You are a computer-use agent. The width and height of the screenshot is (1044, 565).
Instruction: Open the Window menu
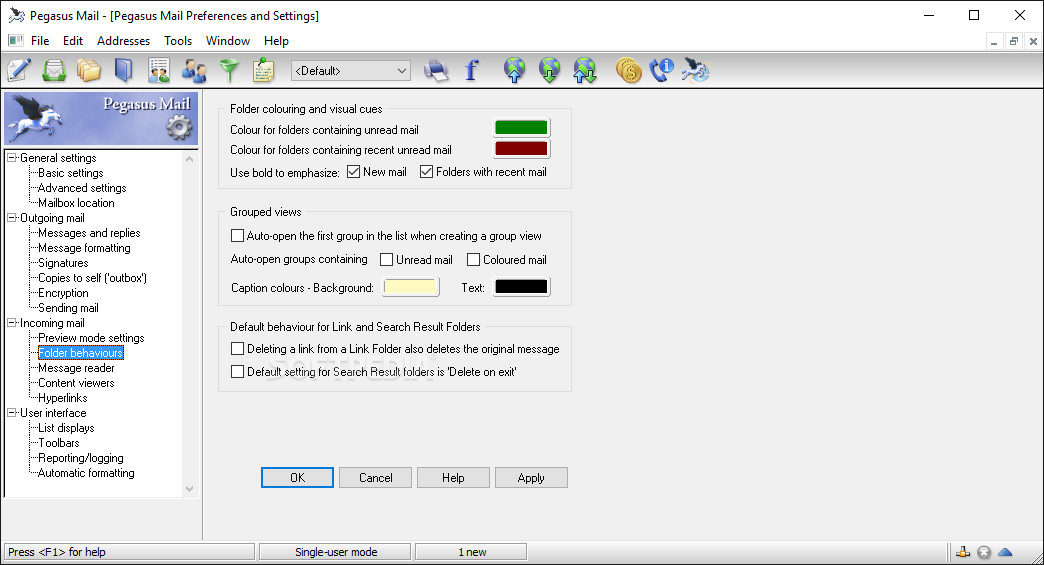click(x=228, y=41)
